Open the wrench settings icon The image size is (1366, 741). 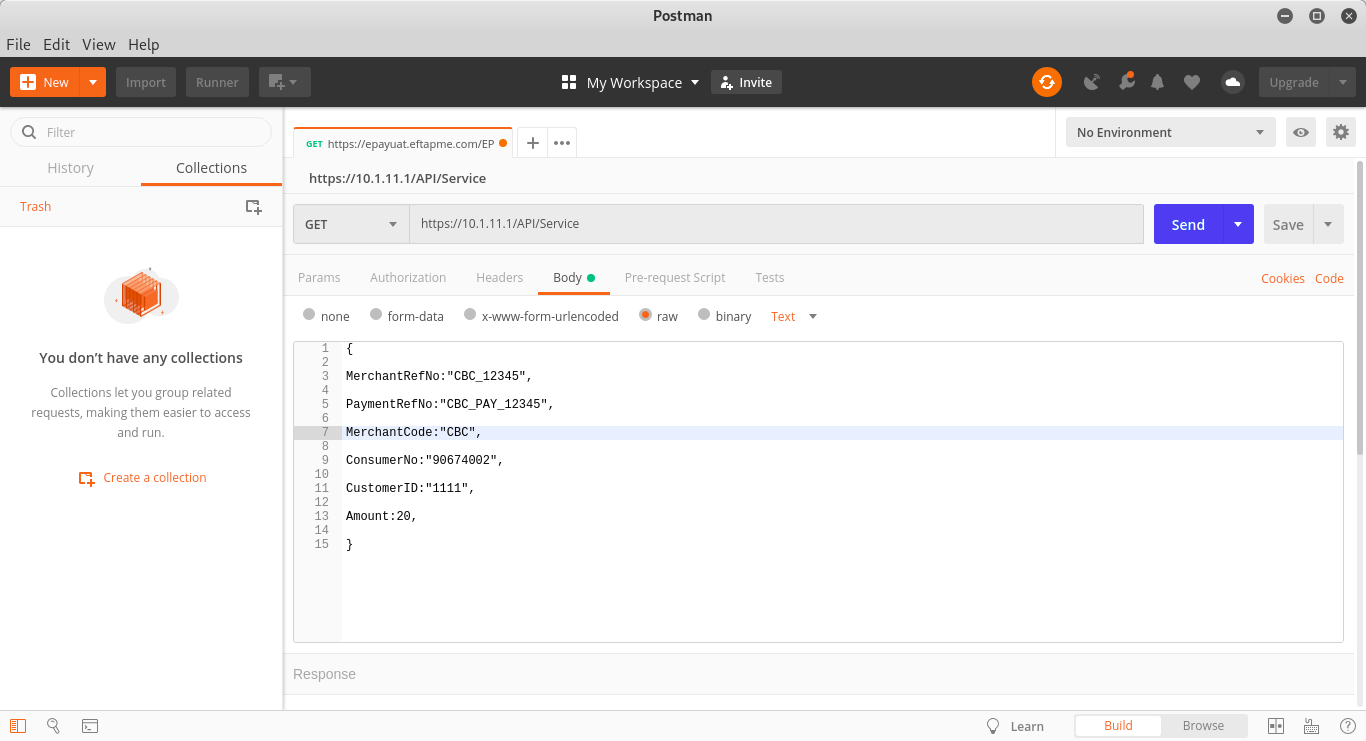(x=1126, y=81)
